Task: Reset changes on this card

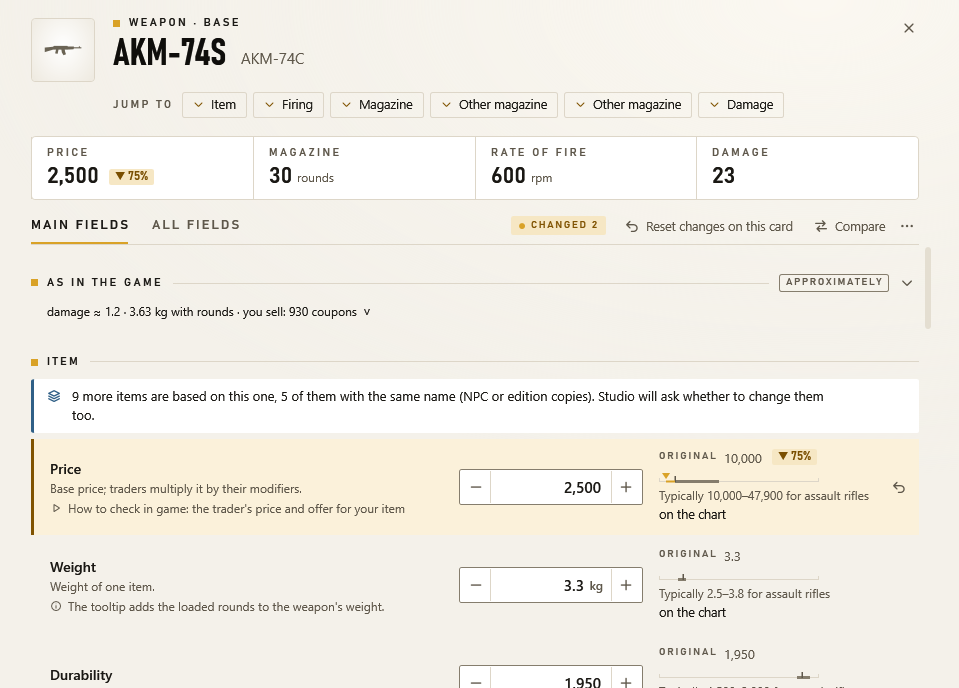Action: (x=709, y=226)
